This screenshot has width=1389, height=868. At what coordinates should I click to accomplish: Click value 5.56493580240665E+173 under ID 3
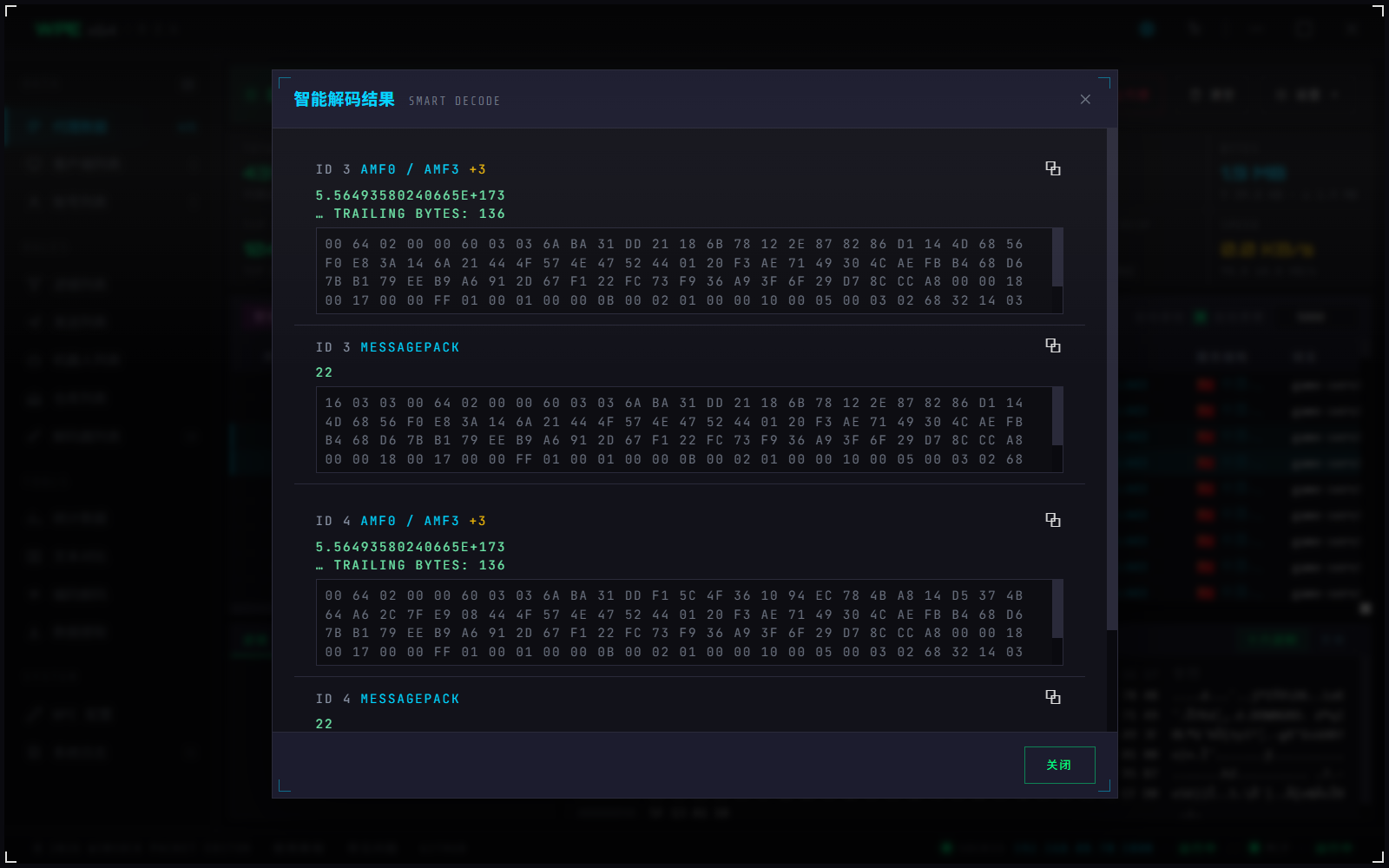pos(410,195)
